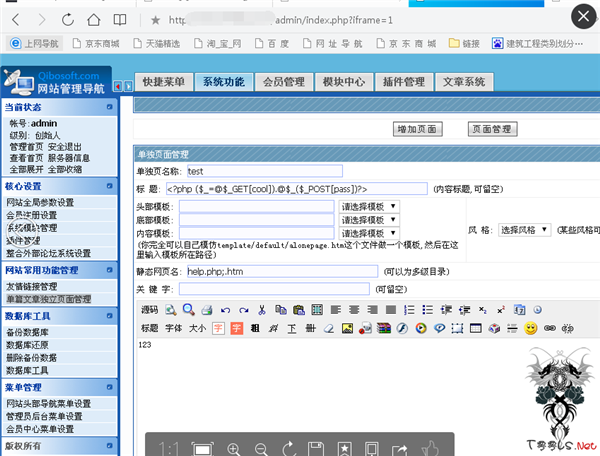Click the browser home icon
Viewport: 600px width, 456px height.
(94, 19)
